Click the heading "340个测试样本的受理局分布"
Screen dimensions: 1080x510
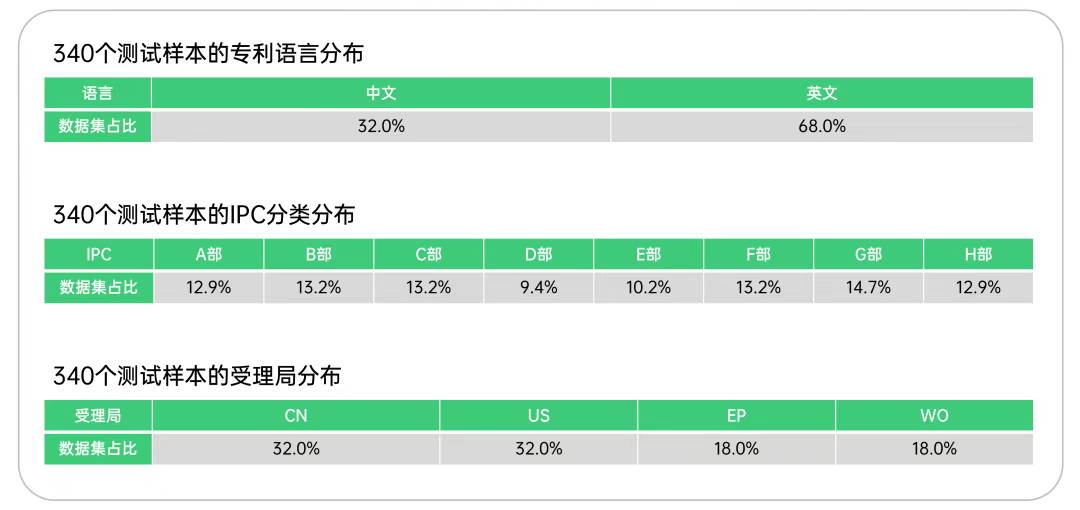pyautogui.click(x=197, y=376)
